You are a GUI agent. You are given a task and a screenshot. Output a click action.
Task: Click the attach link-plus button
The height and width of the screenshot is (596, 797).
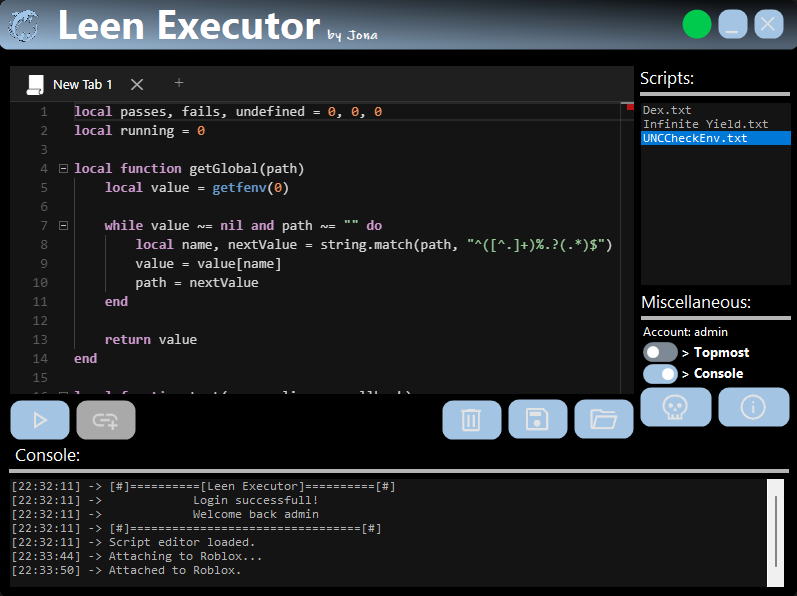(106, 420)
